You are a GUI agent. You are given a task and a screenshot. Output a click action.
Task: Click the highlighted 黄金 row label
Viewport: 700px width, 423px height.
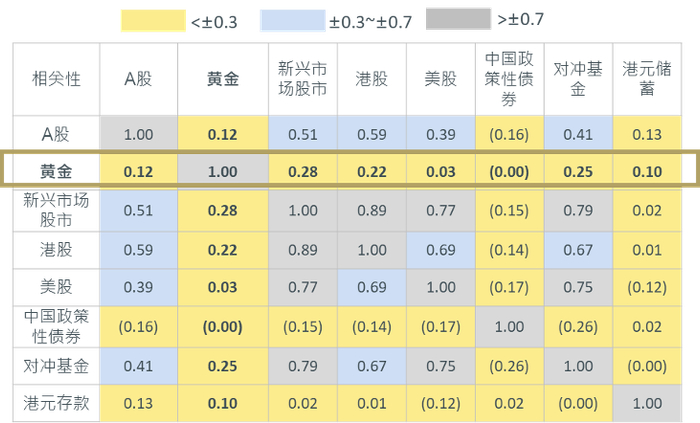tap(55, 171)
